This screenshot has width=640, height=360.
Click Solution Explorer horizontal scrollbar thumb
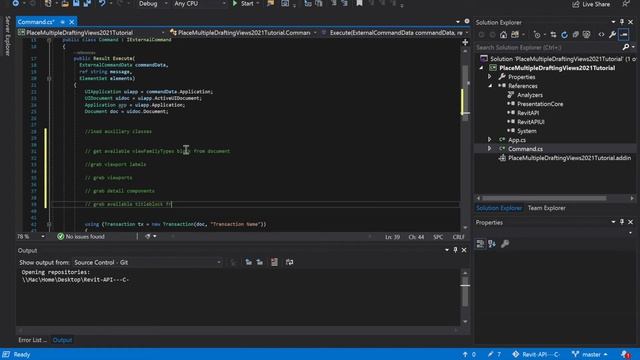[544, 198]
